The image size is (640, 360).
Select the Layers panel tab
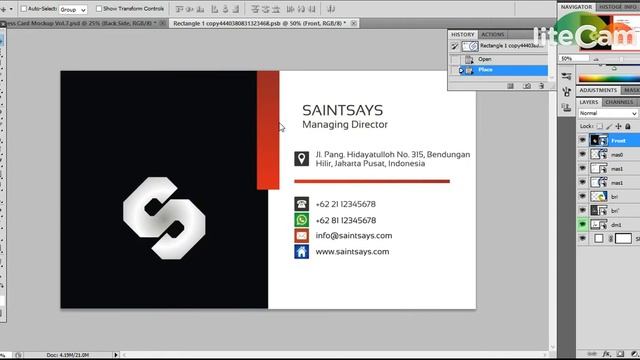[x=589, y=102]
